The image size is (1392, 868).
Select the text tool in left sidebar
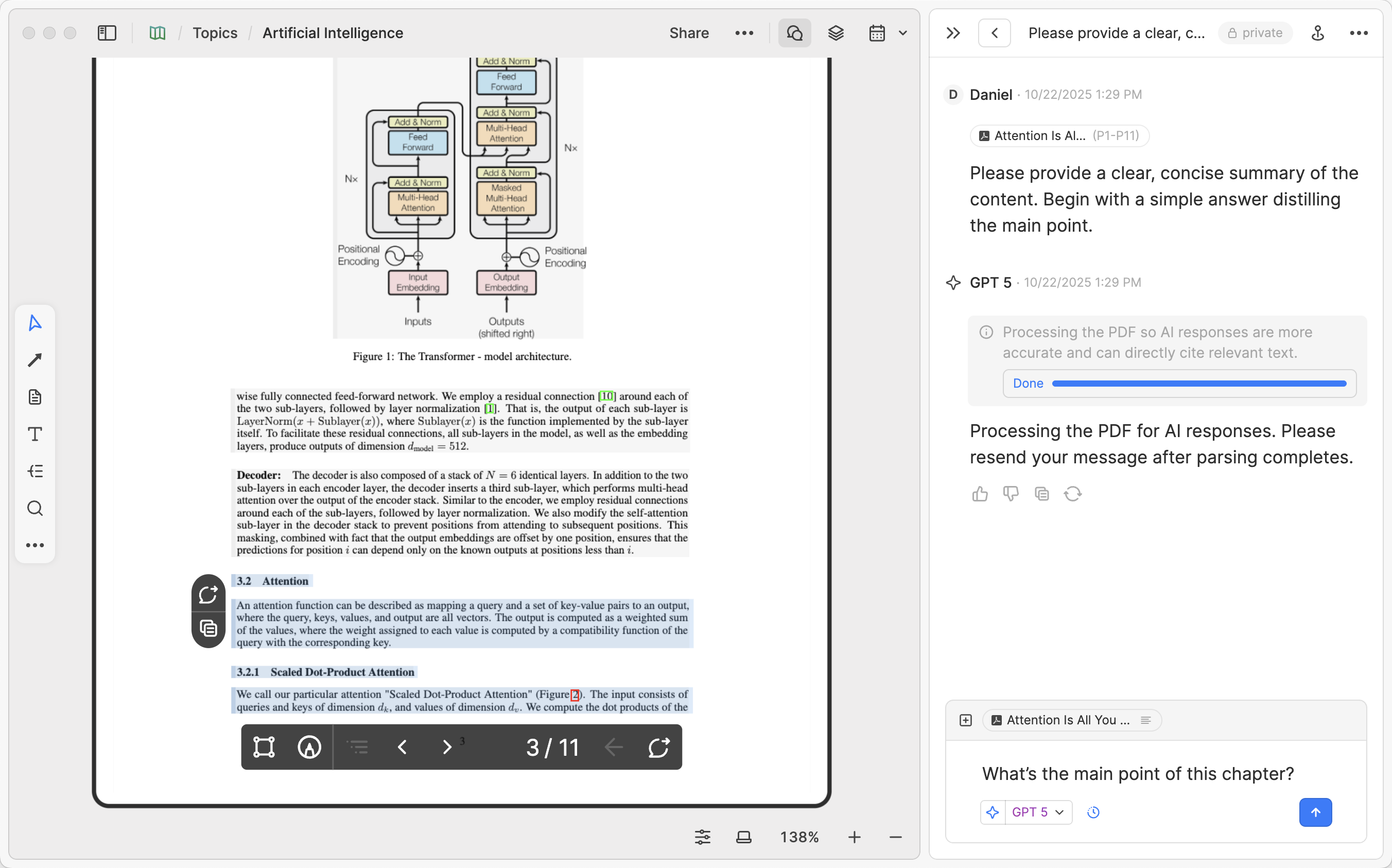[34, 433]
